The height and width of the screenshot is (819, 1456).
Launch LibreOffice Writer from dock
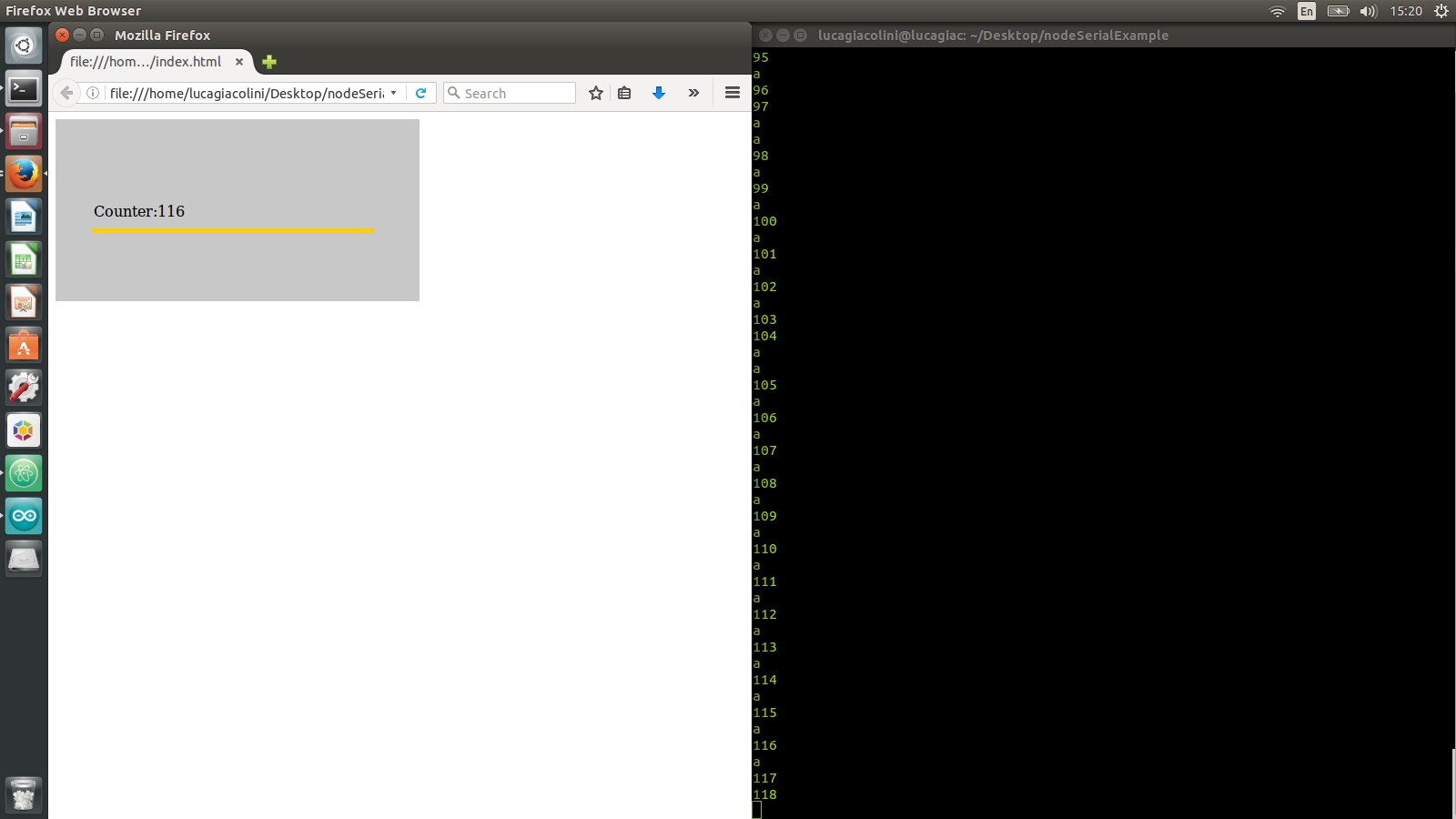pos(24,217)
